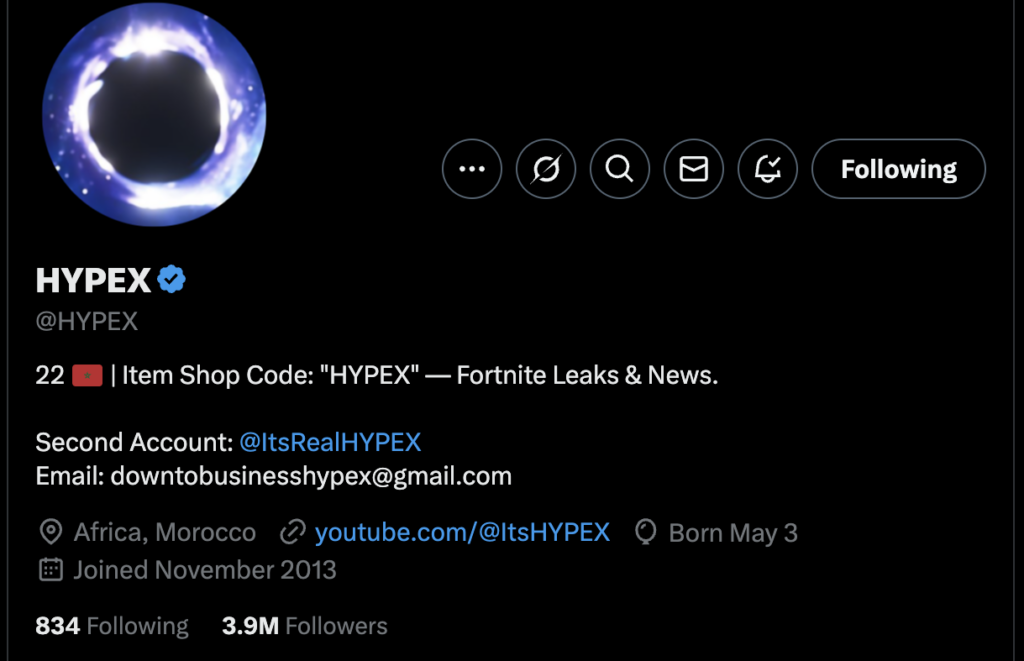View the 834 Following list
This screenshot has height=661, width=1024.
pos(112,626)
